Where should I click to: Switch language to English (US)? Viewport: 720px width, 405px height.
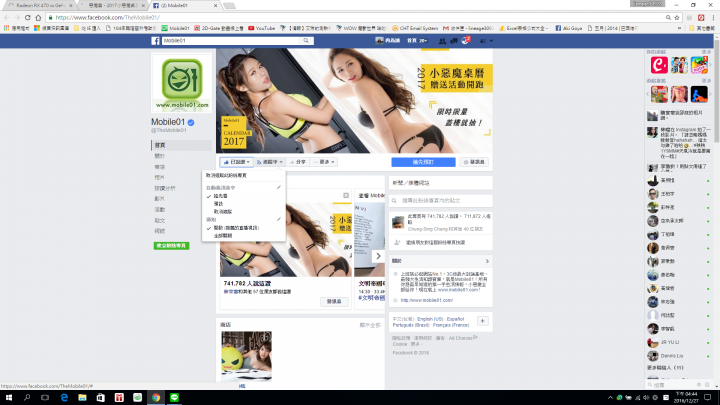[x=430, y=319]
